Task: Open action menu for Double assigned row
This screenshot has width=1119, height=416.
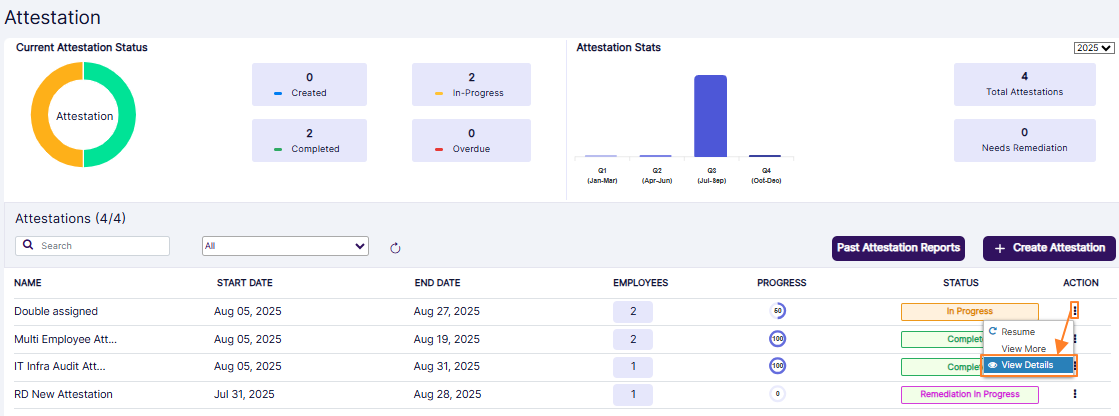Action: coord(1075,311)
